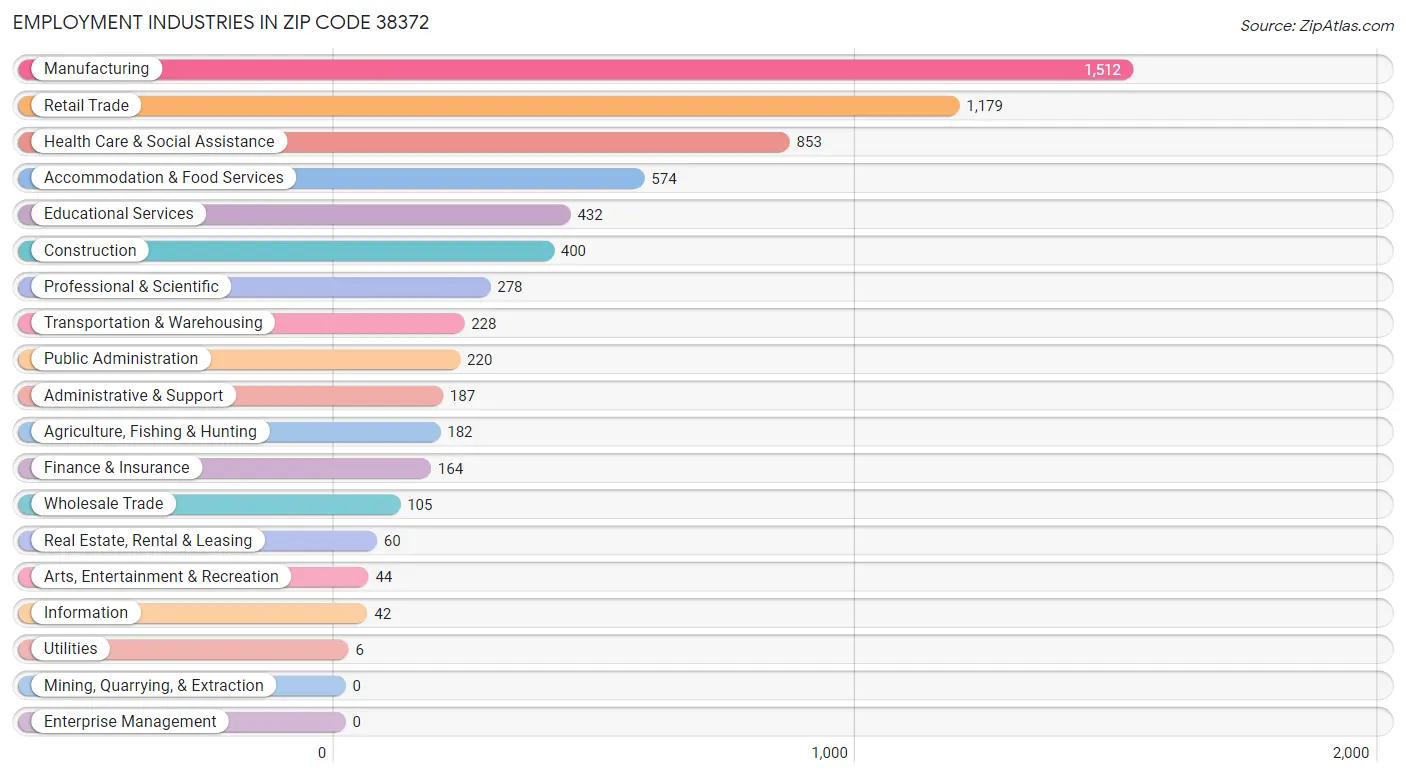
Task: Click the 1,179 Retail Trade value
Action: [984, 106]
